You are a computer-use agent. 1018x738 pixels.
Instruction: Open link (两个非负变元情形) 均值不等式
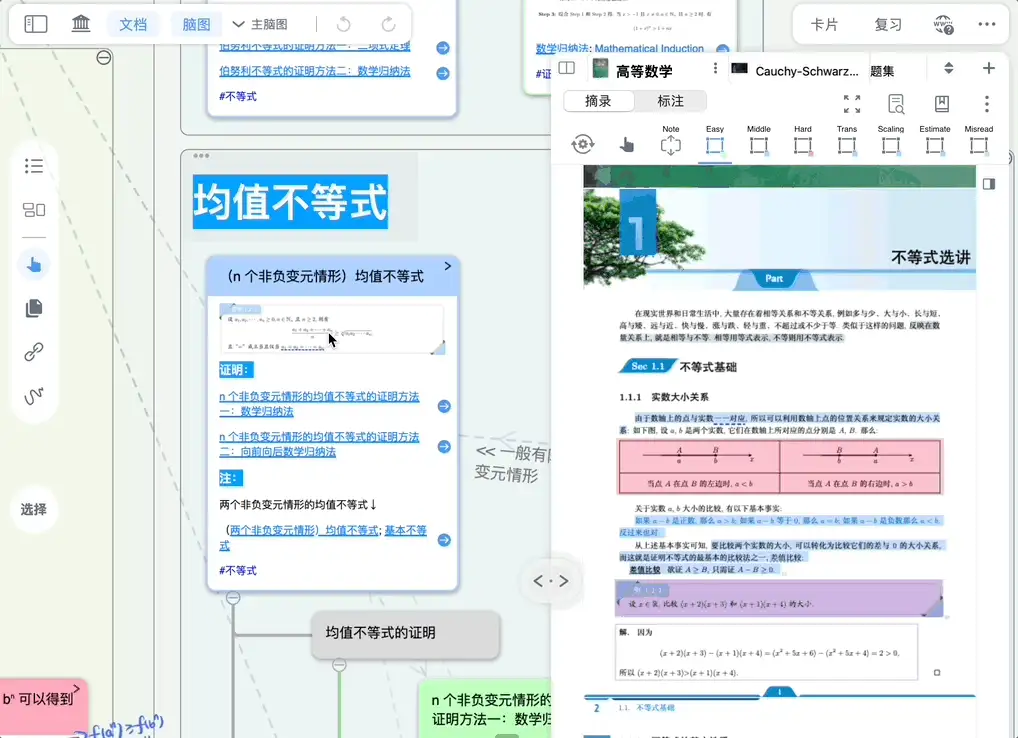pyautogui.click(x=304, y=530)
